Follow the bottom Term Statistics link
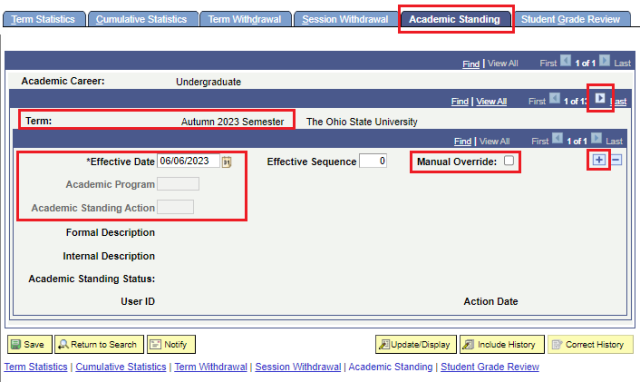Image resolution: width=640 pixels, height=382 pixels. (36, 367)
